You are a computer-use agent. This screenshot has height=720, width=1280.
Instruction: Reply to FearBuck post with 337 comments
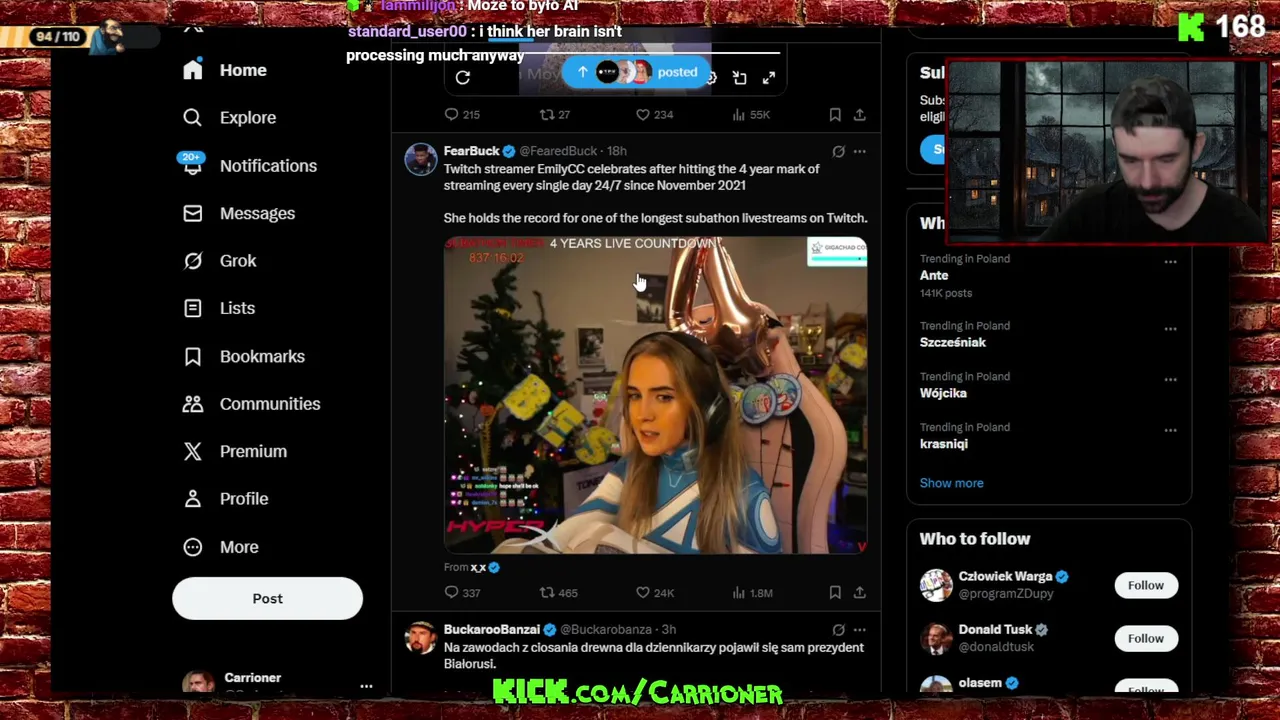(451, 592)
